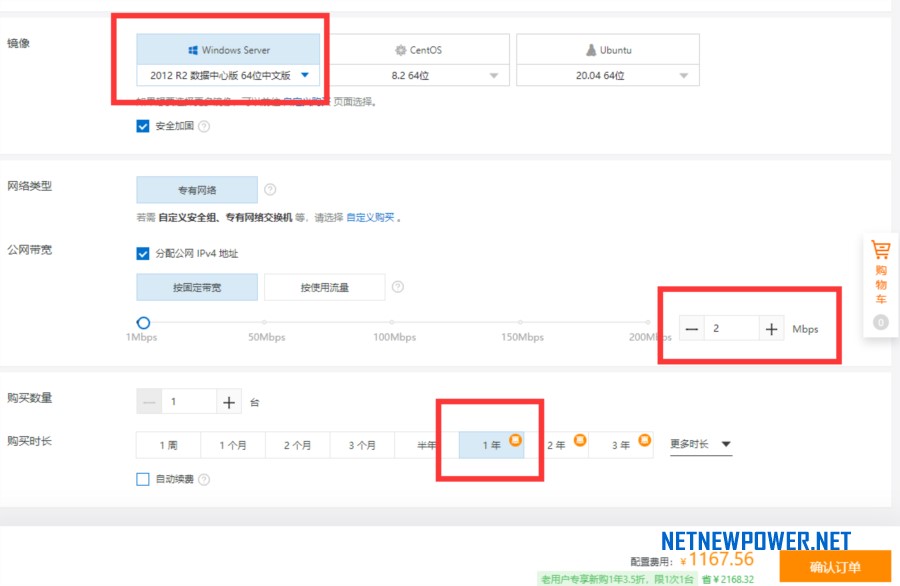Decrease bandwidth with the minus button

pos(692,329)
